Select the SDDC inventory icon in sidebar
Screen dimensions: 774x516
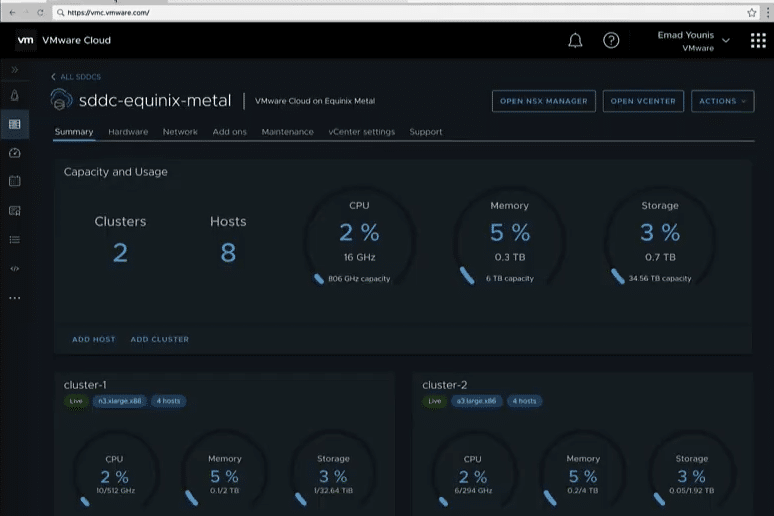click(x=15, y=124)
